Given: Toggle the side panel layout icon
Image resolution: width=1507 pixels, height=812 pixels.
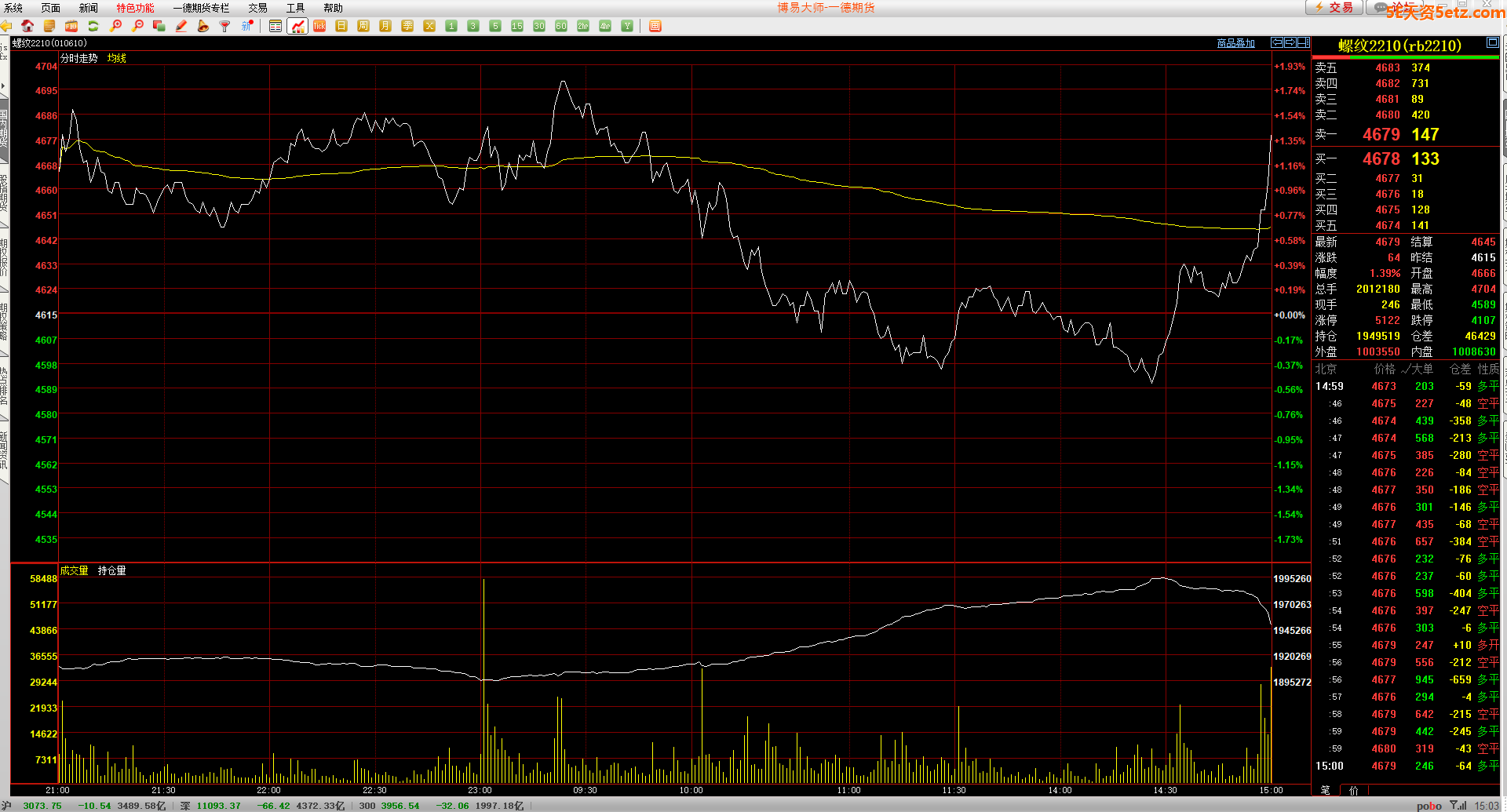Looking at the screenshot, I should [x=1304, y=42].
